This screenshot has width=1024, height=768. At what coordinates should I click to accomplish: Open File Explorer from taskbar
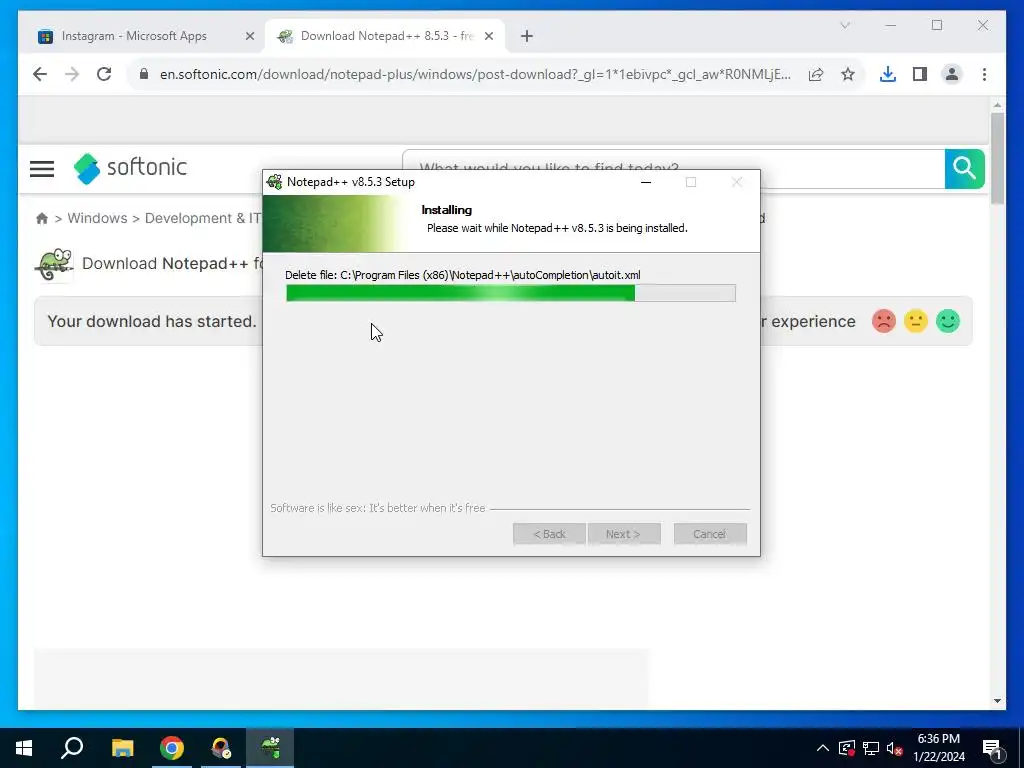tap(122, 748)
